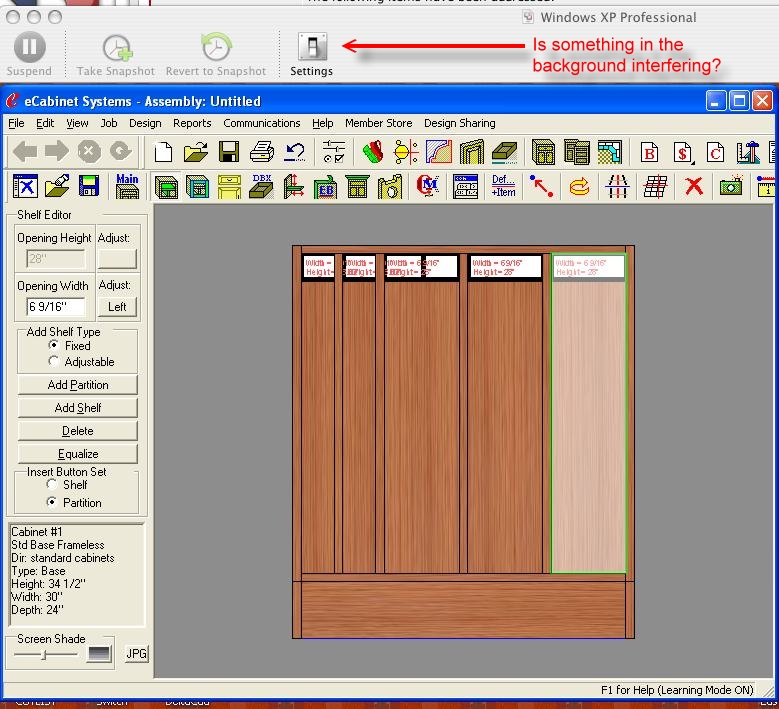Undo with the curved arrow icon
This screenshot has width=779, height=709.
[295, 152]
